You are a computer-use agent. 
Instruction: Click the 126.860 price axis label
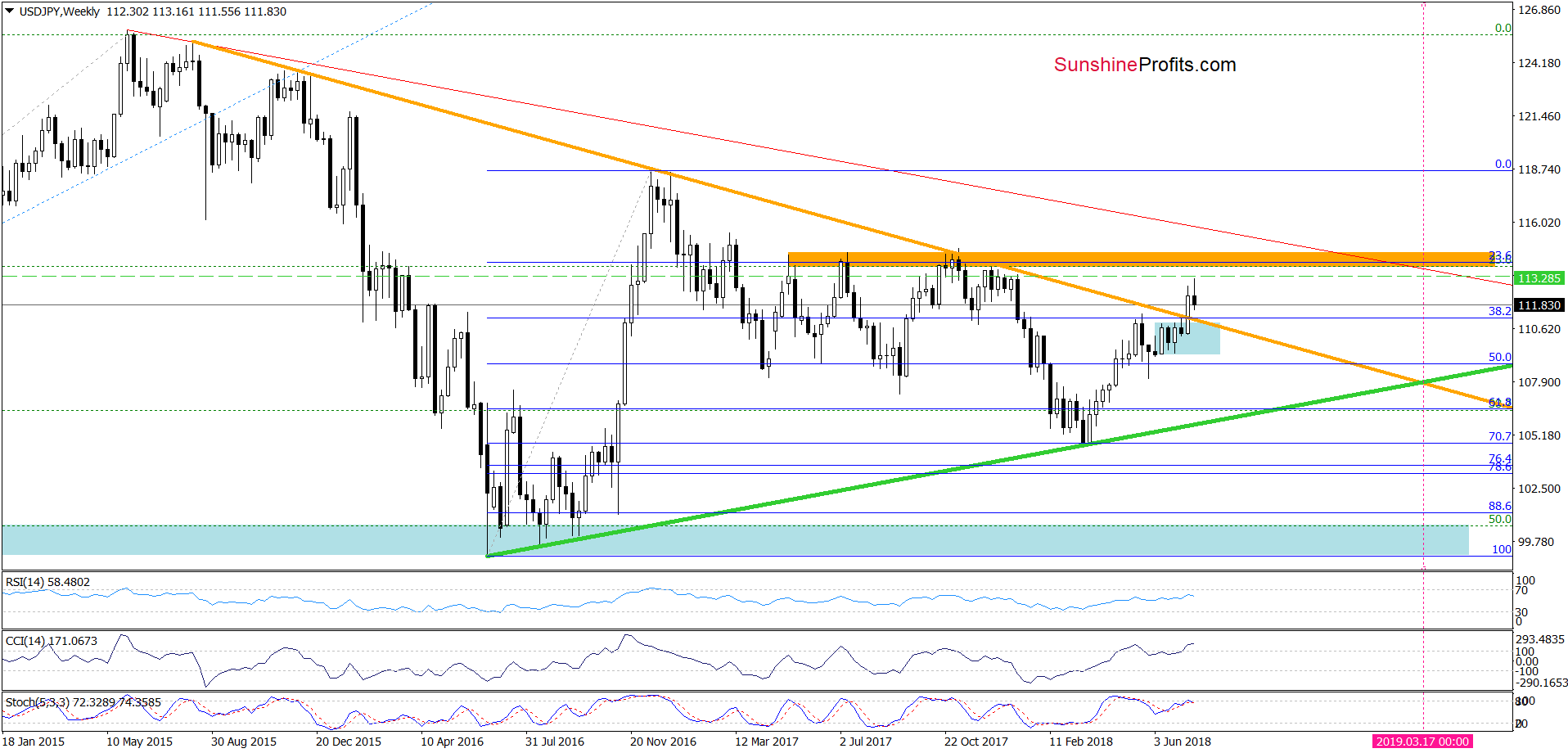click(1539, 11)
